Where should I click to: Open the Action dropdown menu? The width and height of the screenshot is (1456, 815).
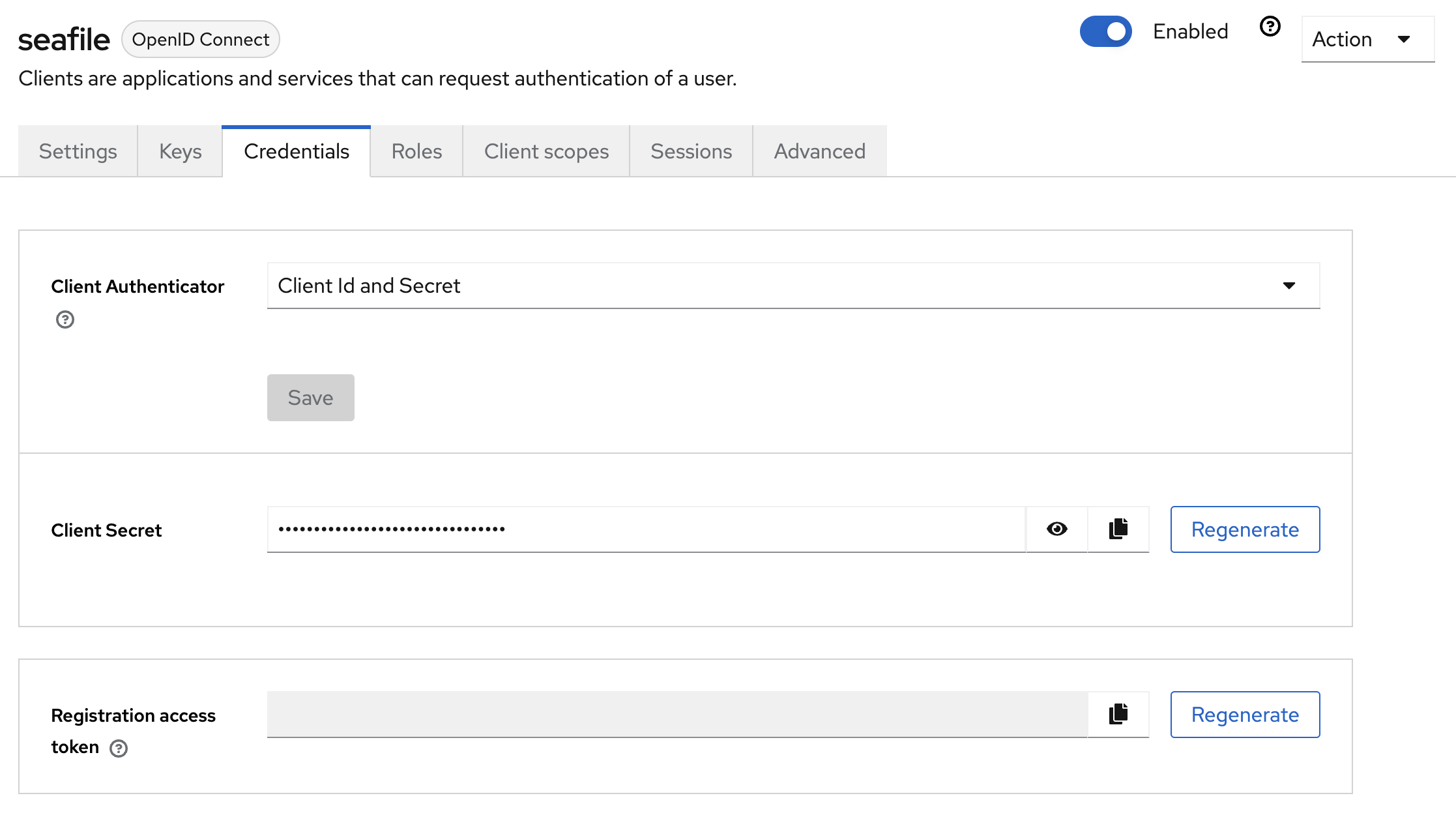[x=1367, y=39]
